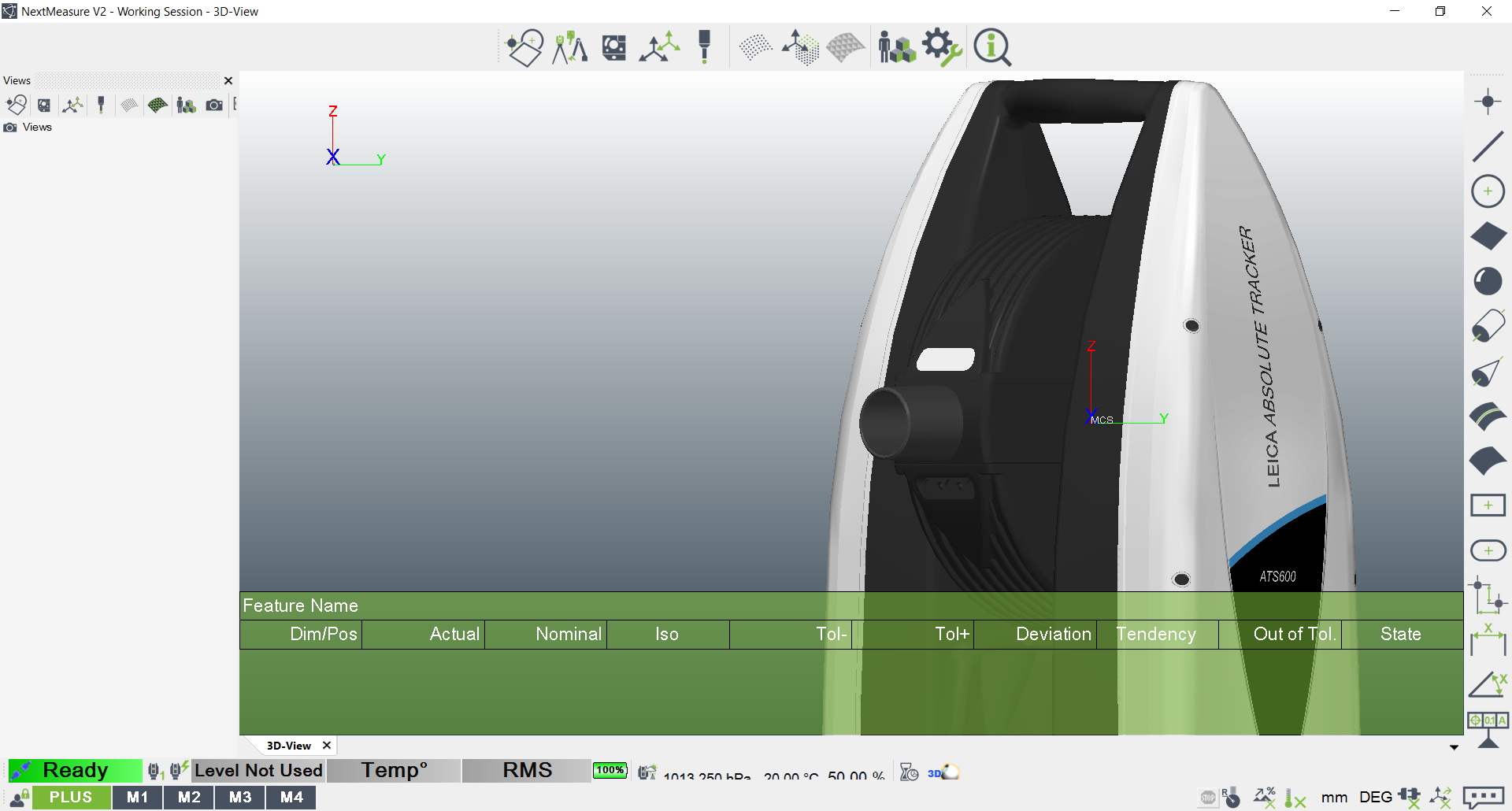
Task: Expand the tab list dropdown arrow
Action: pyautogui.click(x=1454, y=747)
